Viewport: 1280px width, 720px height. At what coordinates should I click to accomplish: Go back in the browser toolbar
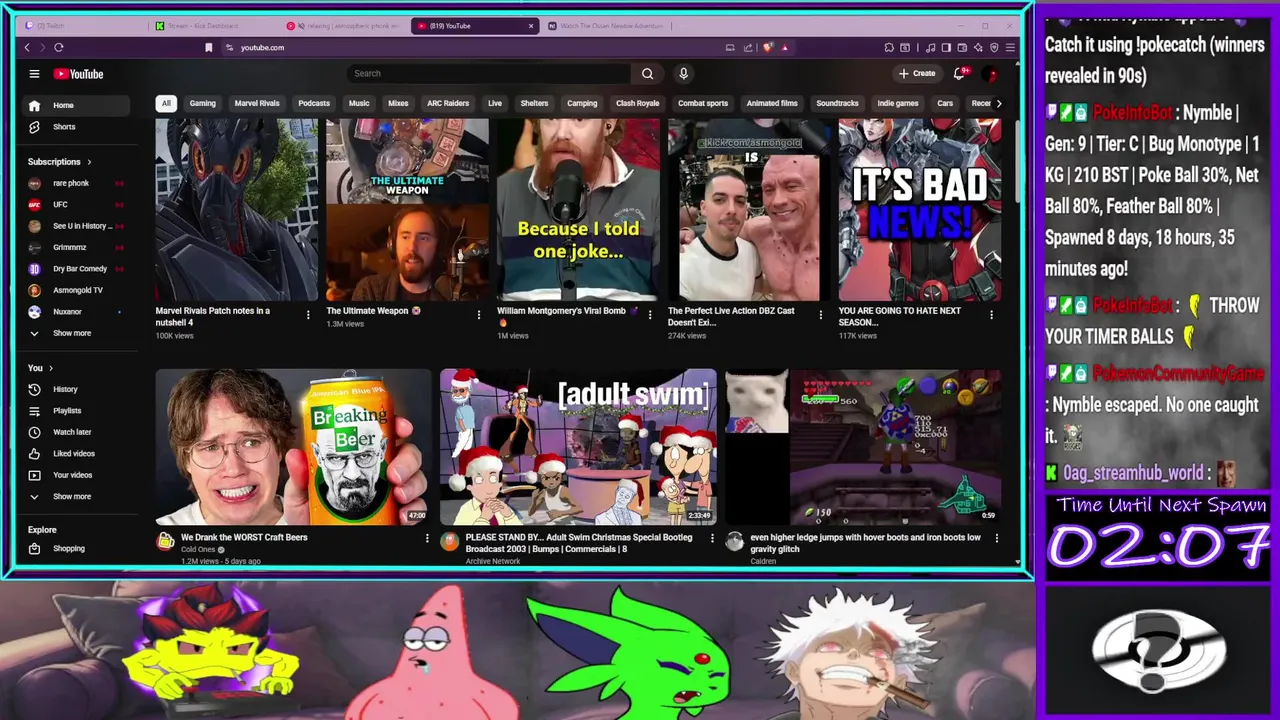[x=27, y=47]
